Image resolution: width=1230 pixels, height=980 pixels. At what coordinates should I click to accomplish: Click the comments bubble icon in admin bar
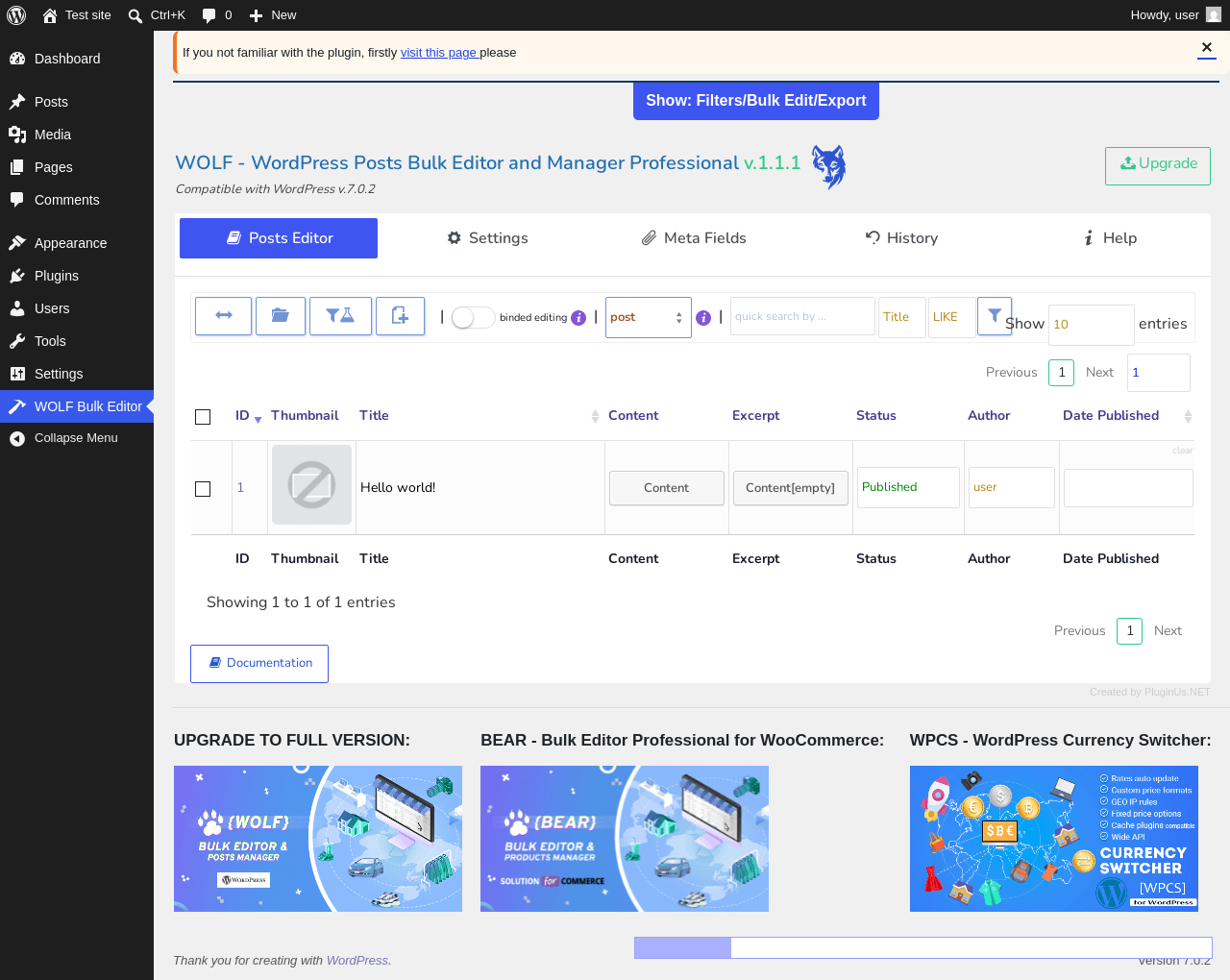coord(209,15)
